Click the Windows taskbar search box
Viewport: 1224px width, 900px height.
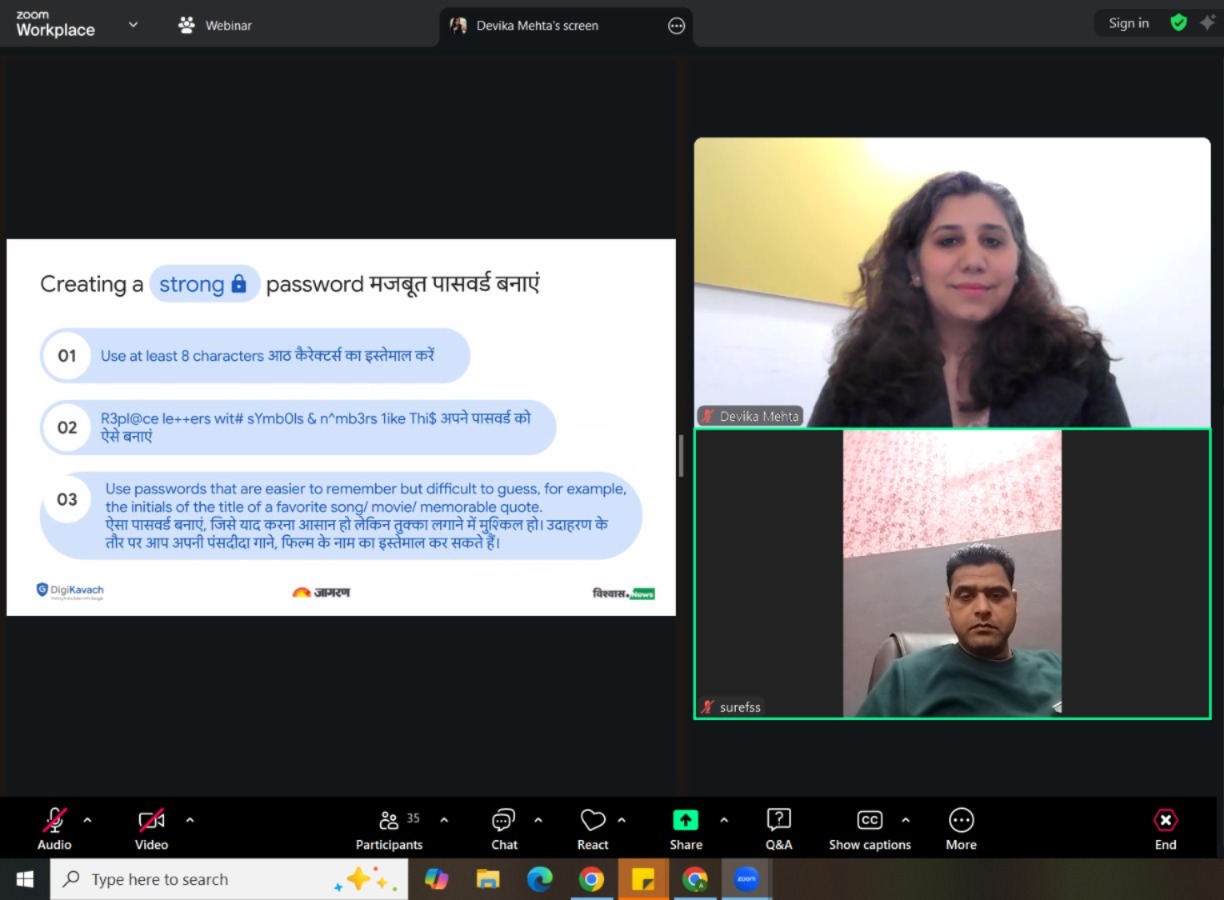point(200,879)
